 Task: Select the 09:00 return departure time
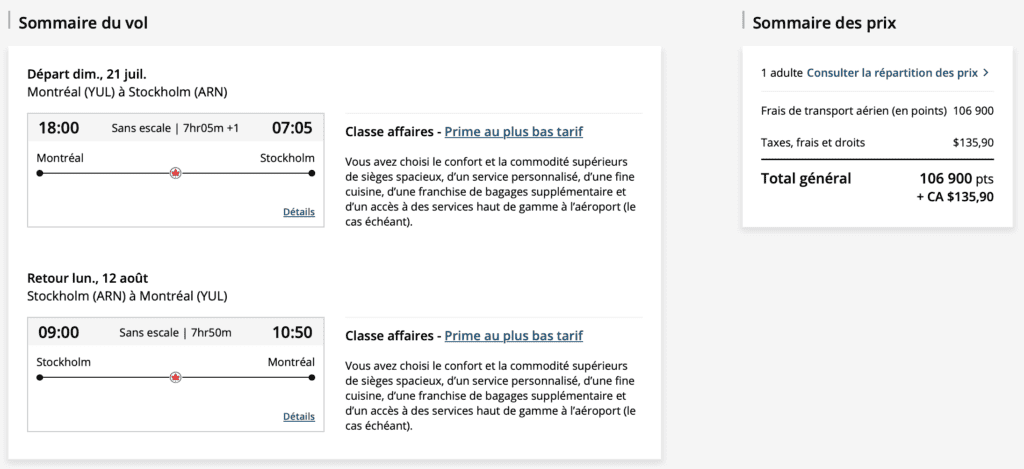pos(58,332)
